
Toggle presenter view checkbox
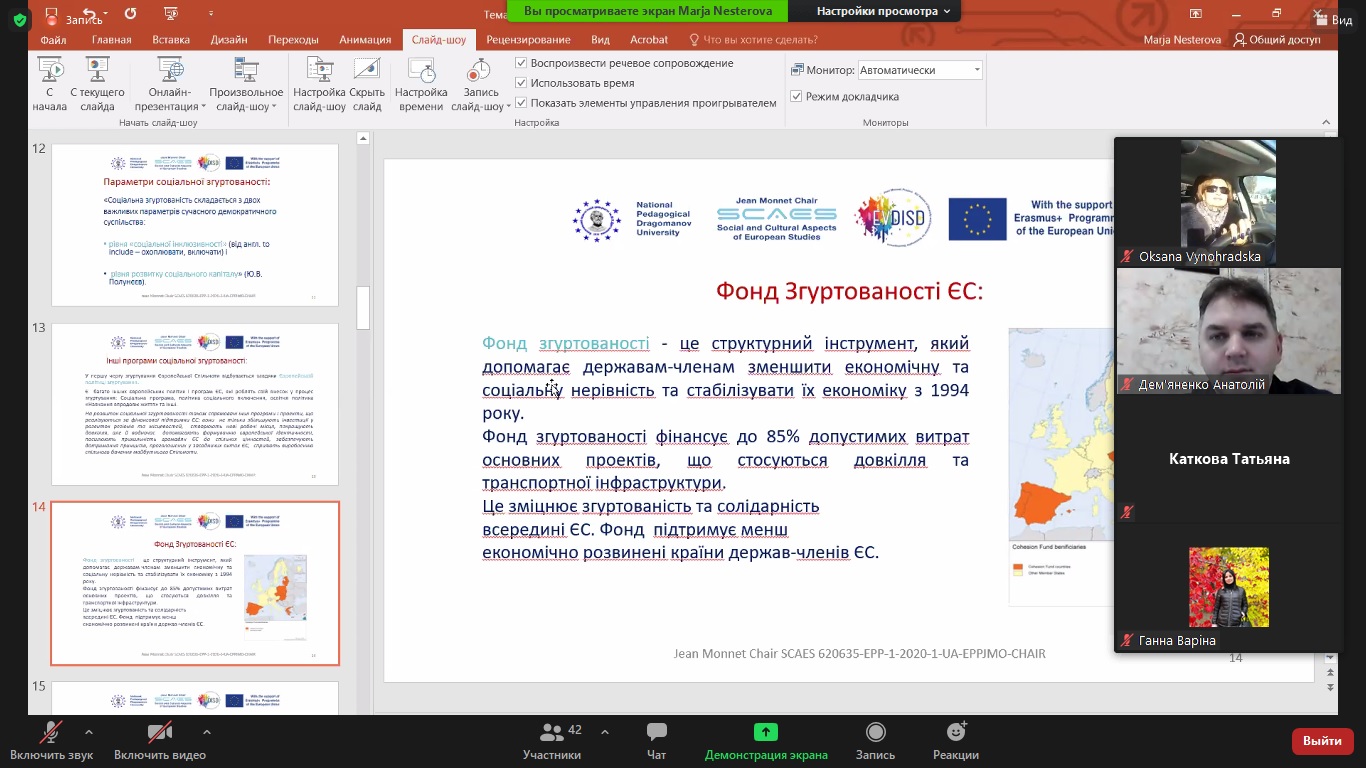(x=797, y=97)
